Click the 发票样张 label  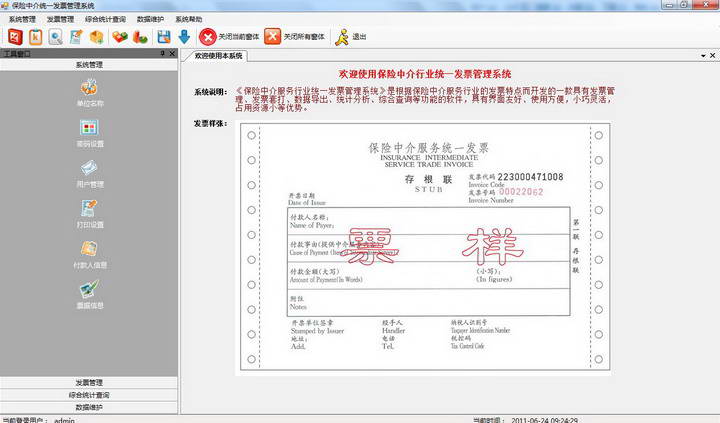[210, 123]
